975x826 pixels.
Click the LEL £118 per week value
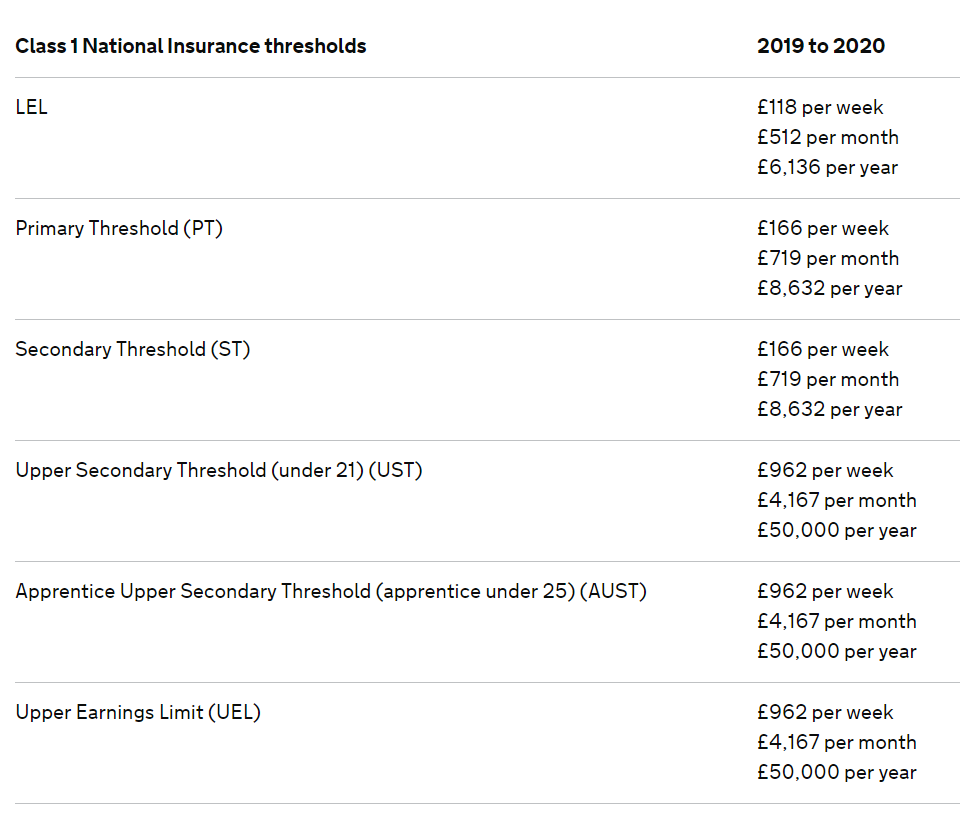820,107
